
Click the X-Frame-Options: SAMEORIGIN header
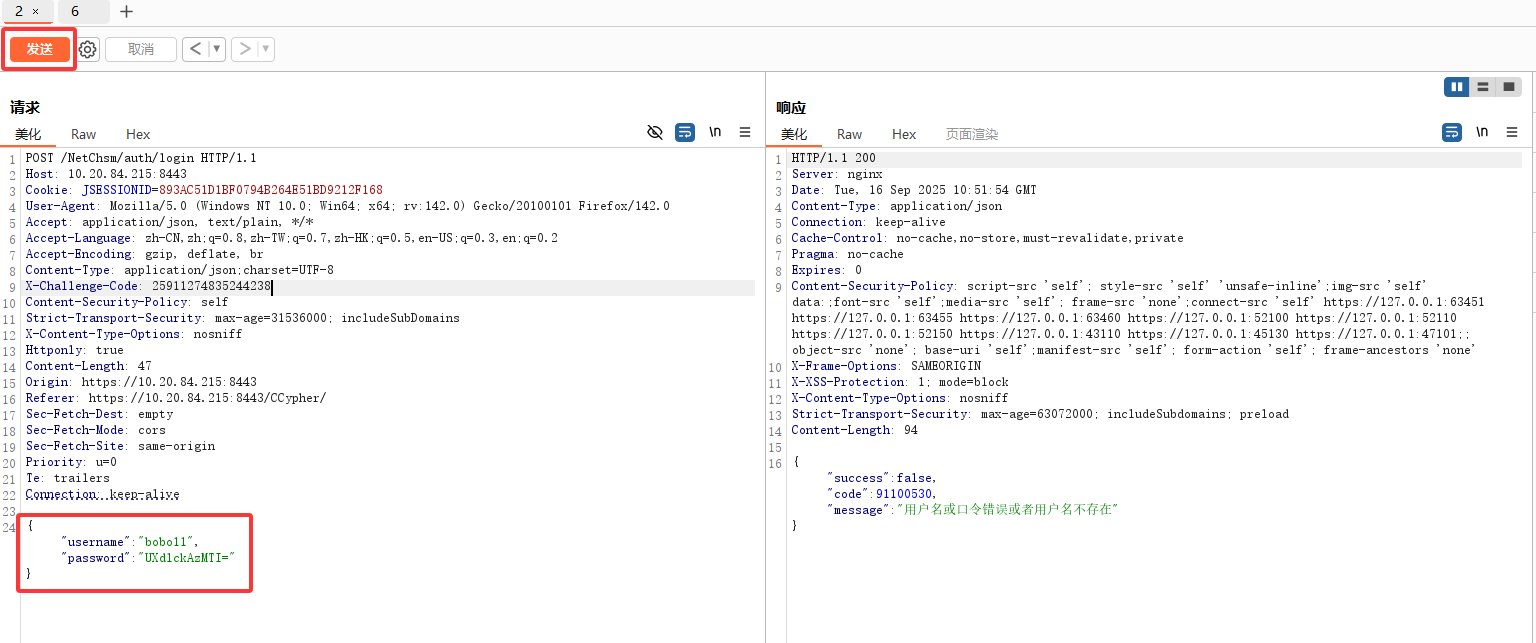(886, 366)
